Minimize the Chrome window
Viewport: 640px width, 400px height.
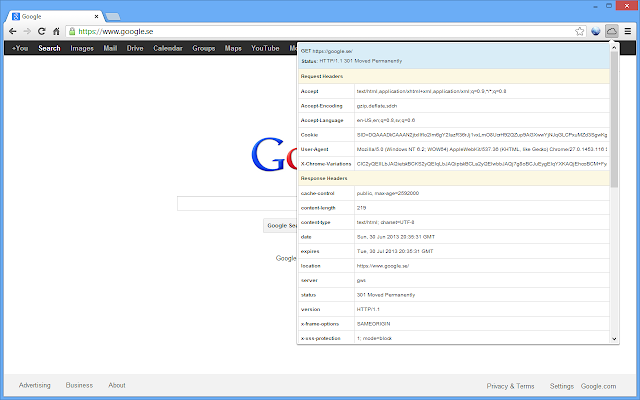[x=596, y=6]
